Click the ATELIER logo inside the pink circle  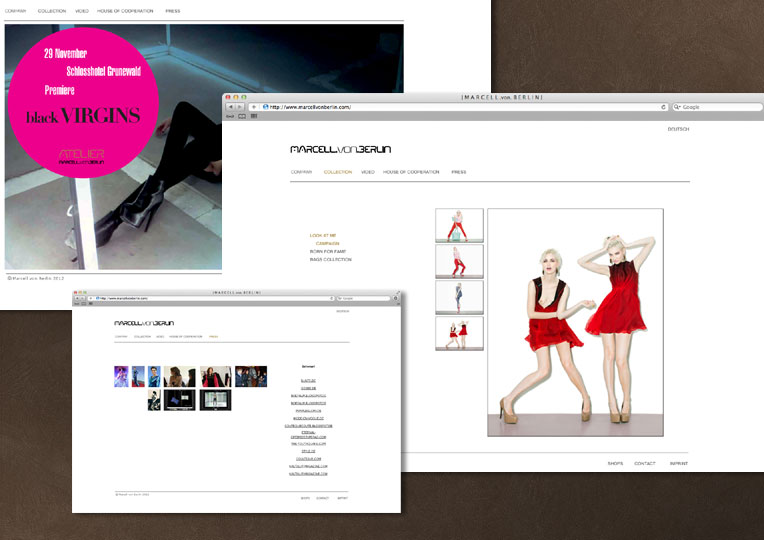81,156
